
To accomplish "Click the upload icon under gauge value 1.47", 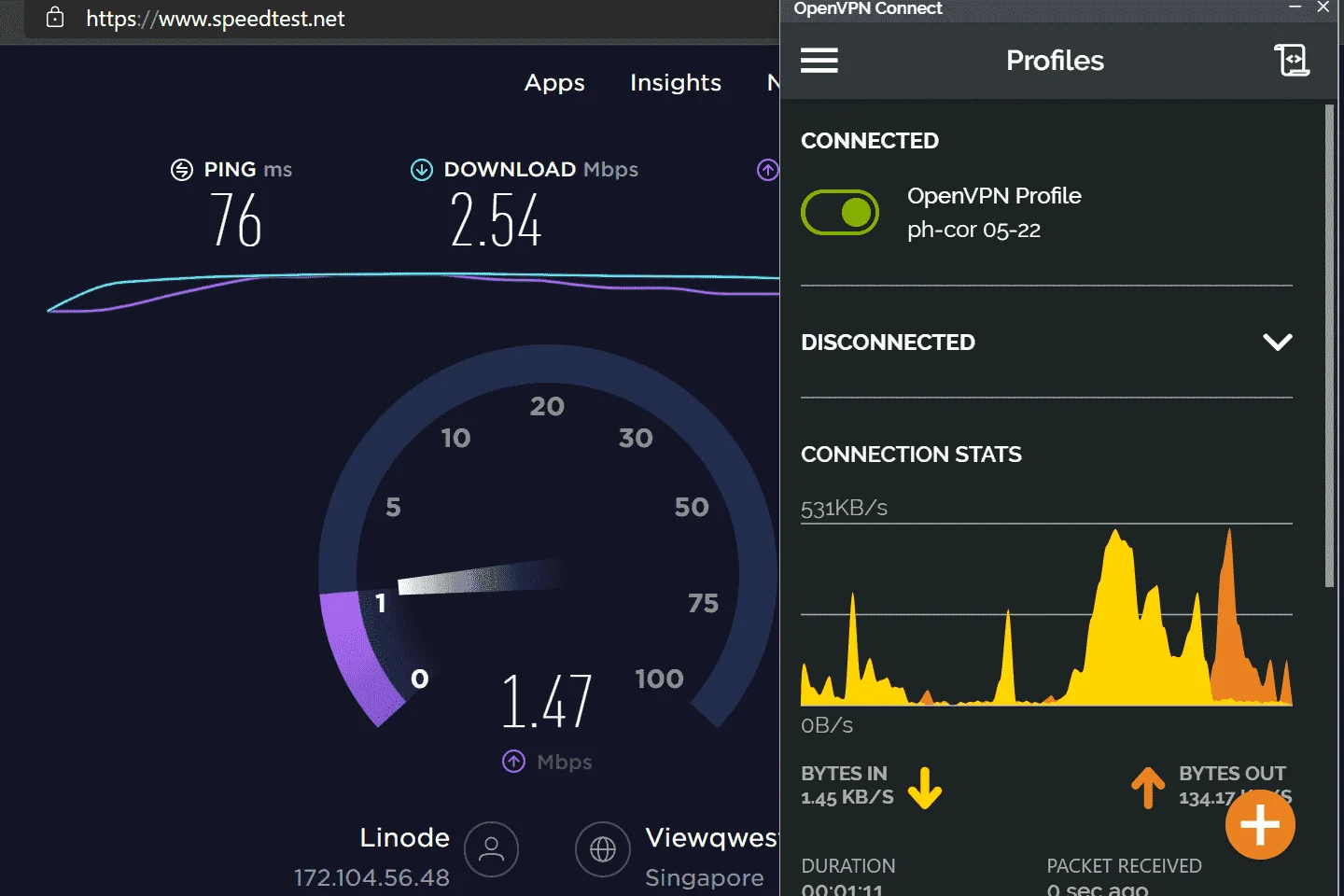I will (513, 762).
